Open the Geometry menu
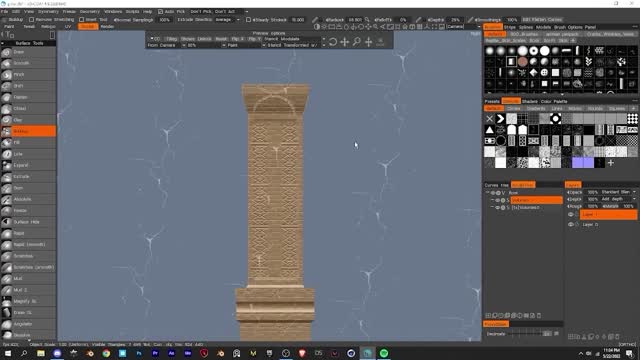 tap(90, 11)
